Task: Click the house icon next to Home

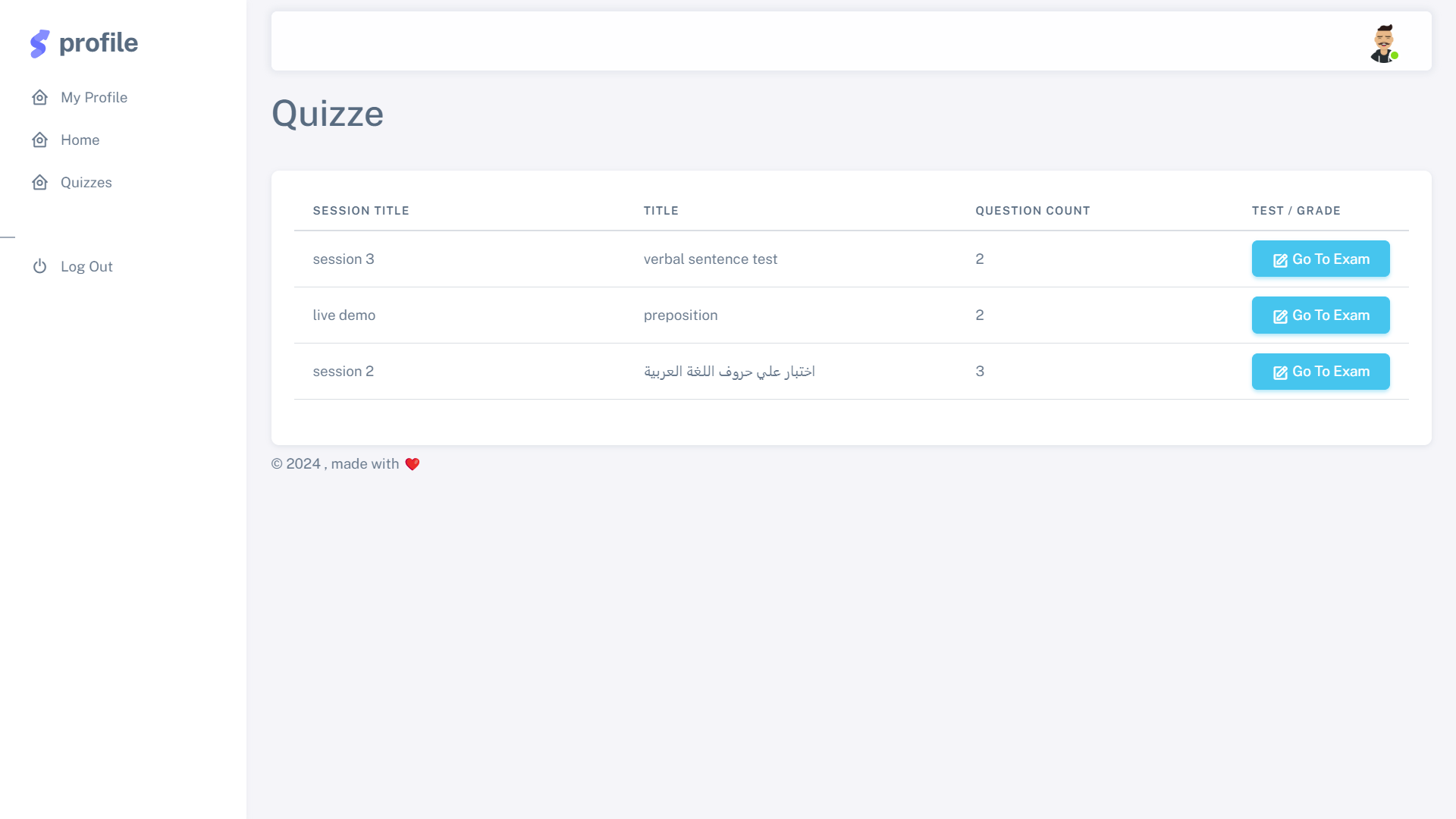Action: pyautogui.click(x=40, y=140)
